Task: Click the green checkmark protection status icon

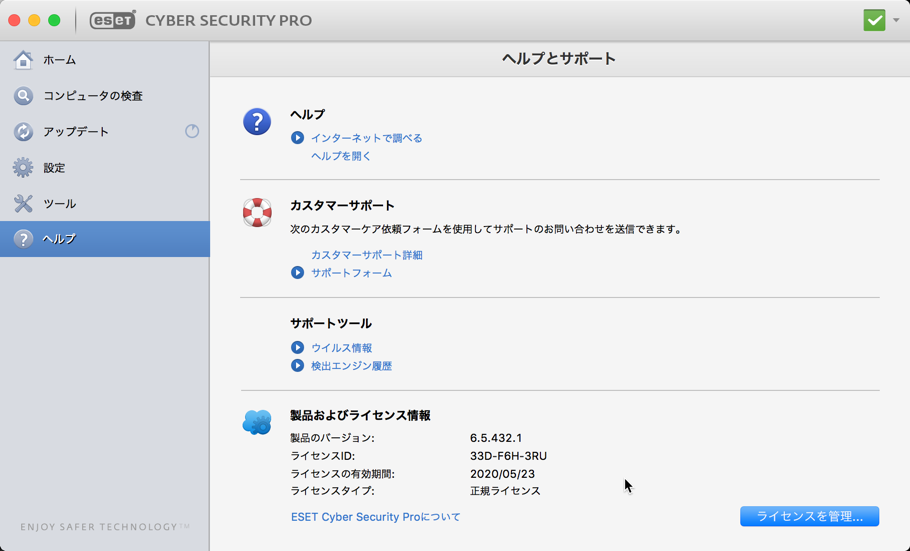Action: point(874,20)
